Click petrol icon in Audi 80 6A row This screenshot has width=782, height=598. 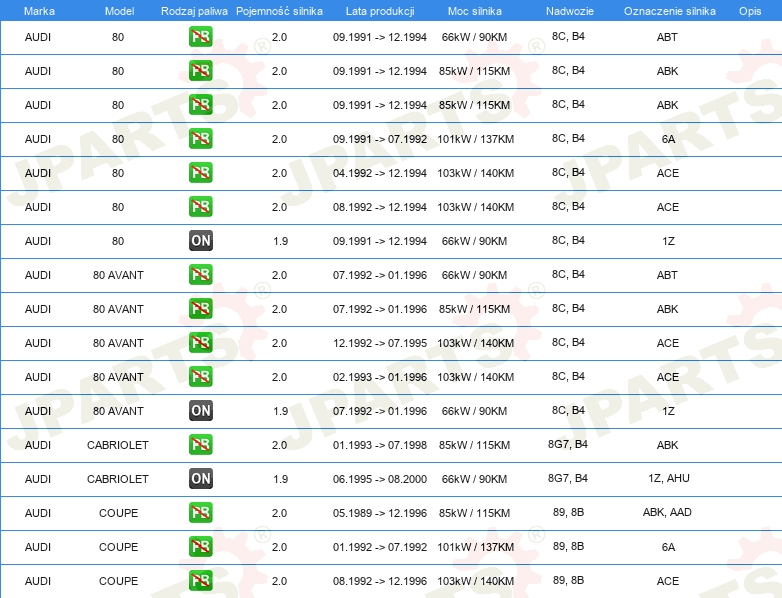200,139
